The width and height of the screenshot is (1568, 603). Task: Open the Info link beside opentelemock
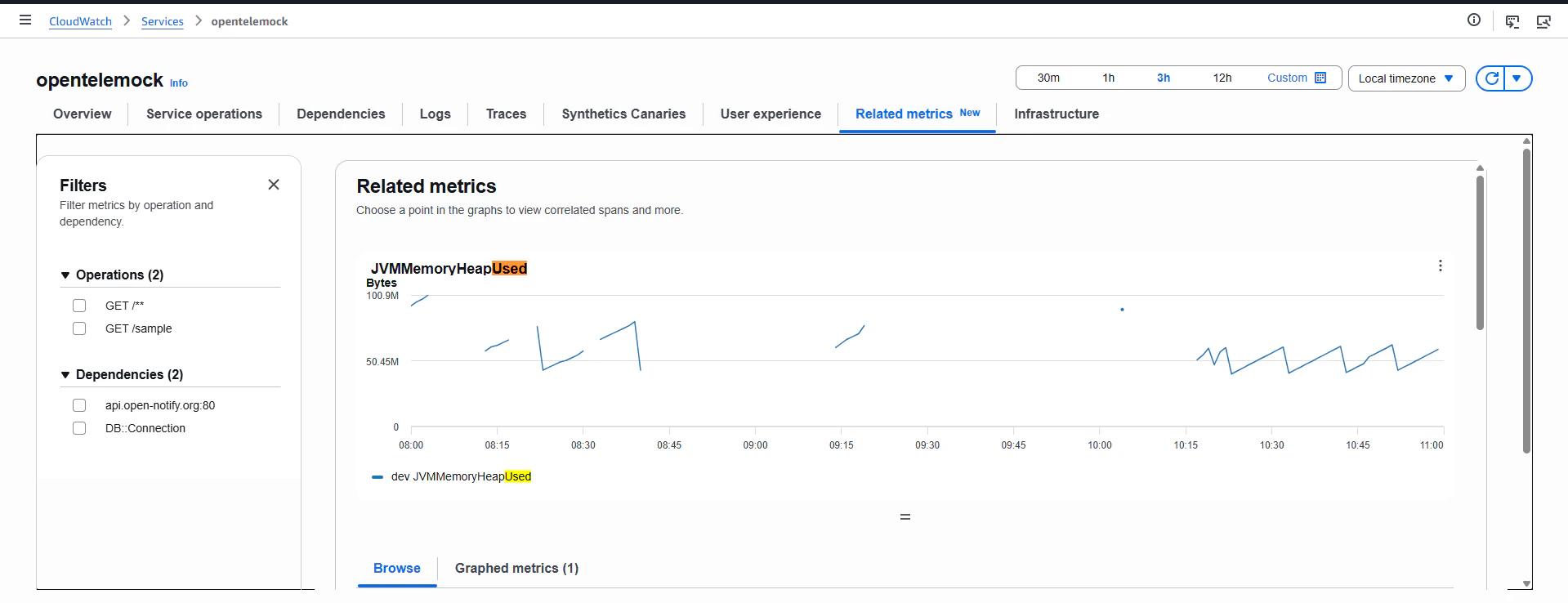[x=179, y=83]
